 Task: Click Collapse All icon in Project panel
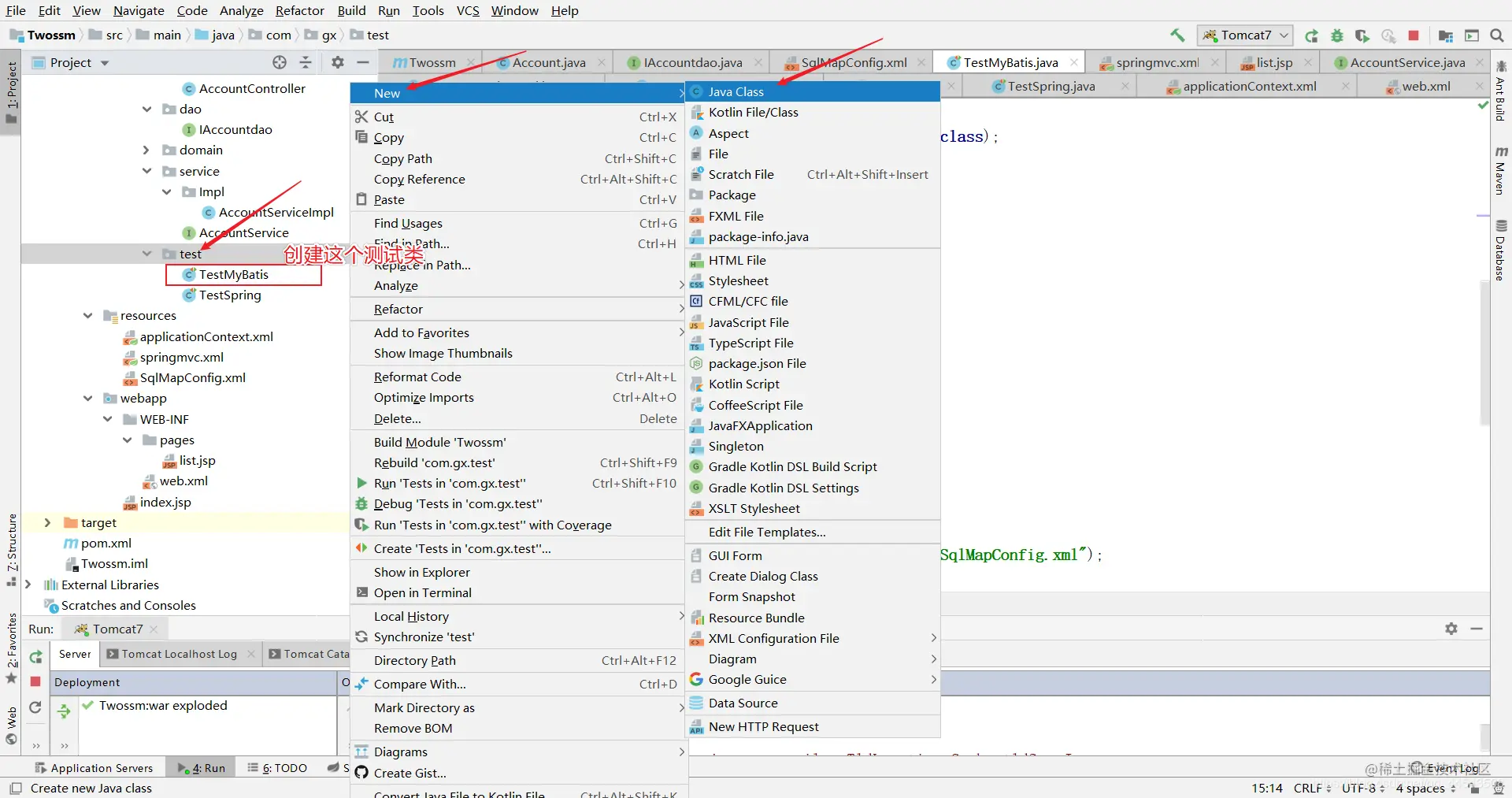306,62
